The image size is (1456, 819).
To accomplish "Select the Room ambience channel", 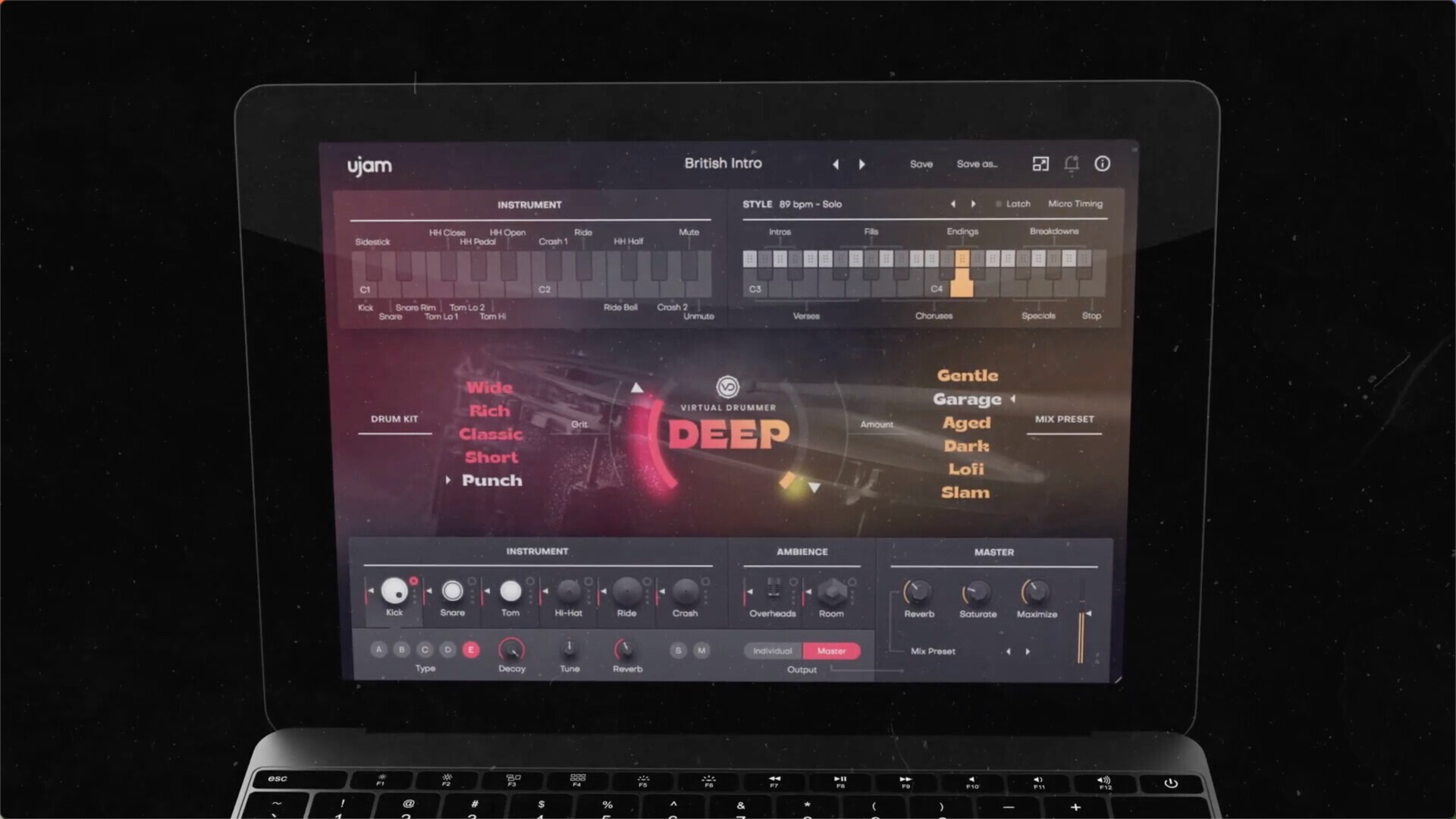I will coord(831,591).
